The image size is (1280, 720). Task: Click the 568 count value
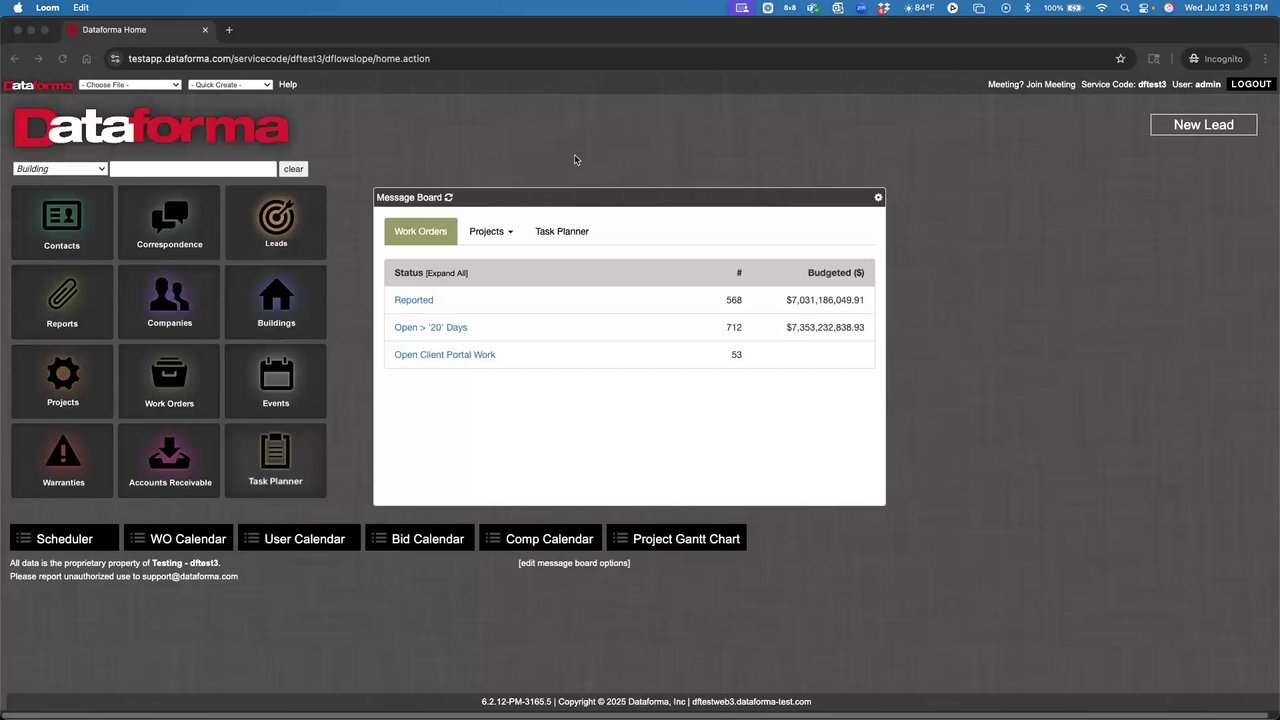(734, 300)
